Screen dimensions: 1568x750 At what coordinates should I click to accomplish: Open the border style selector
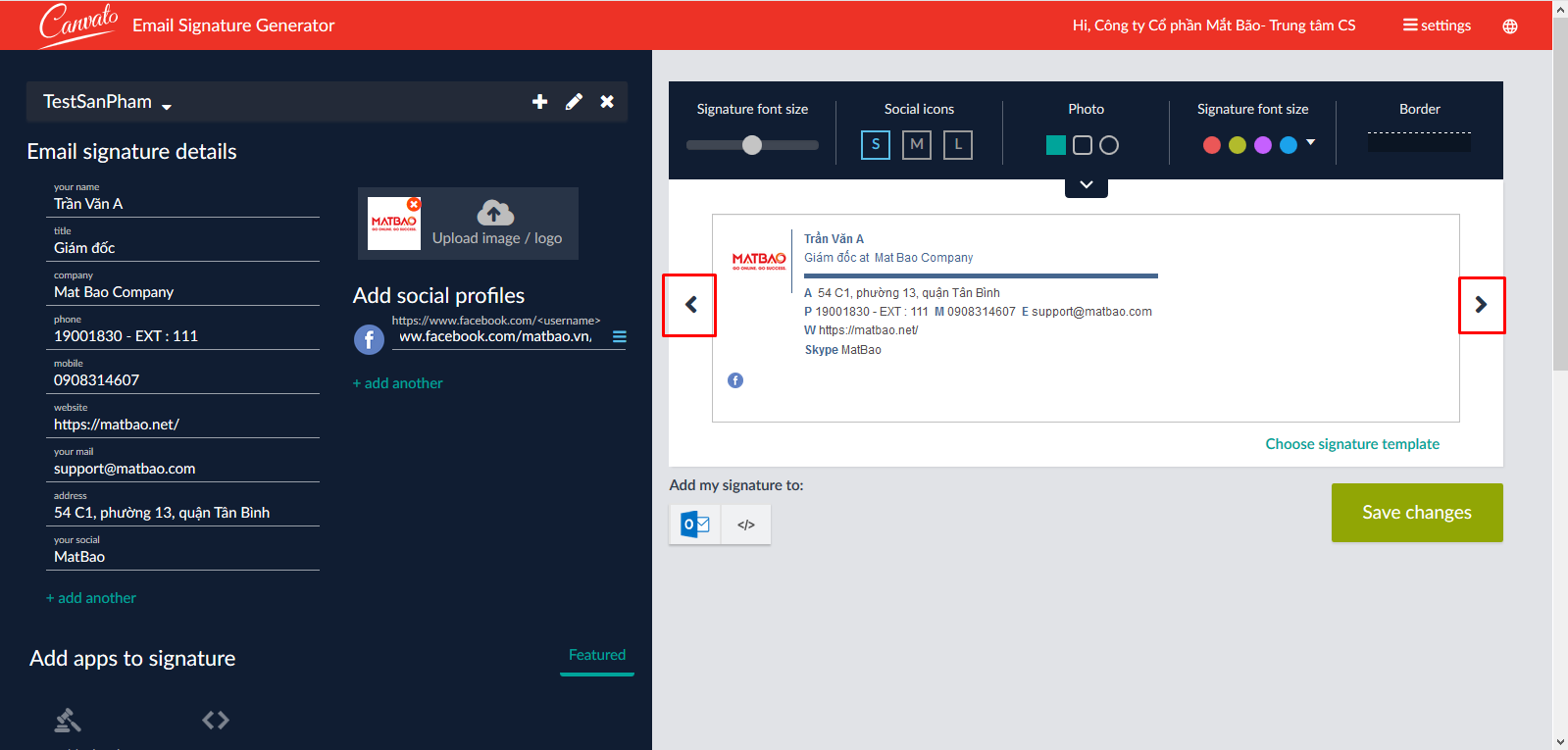coord(1419,141)
